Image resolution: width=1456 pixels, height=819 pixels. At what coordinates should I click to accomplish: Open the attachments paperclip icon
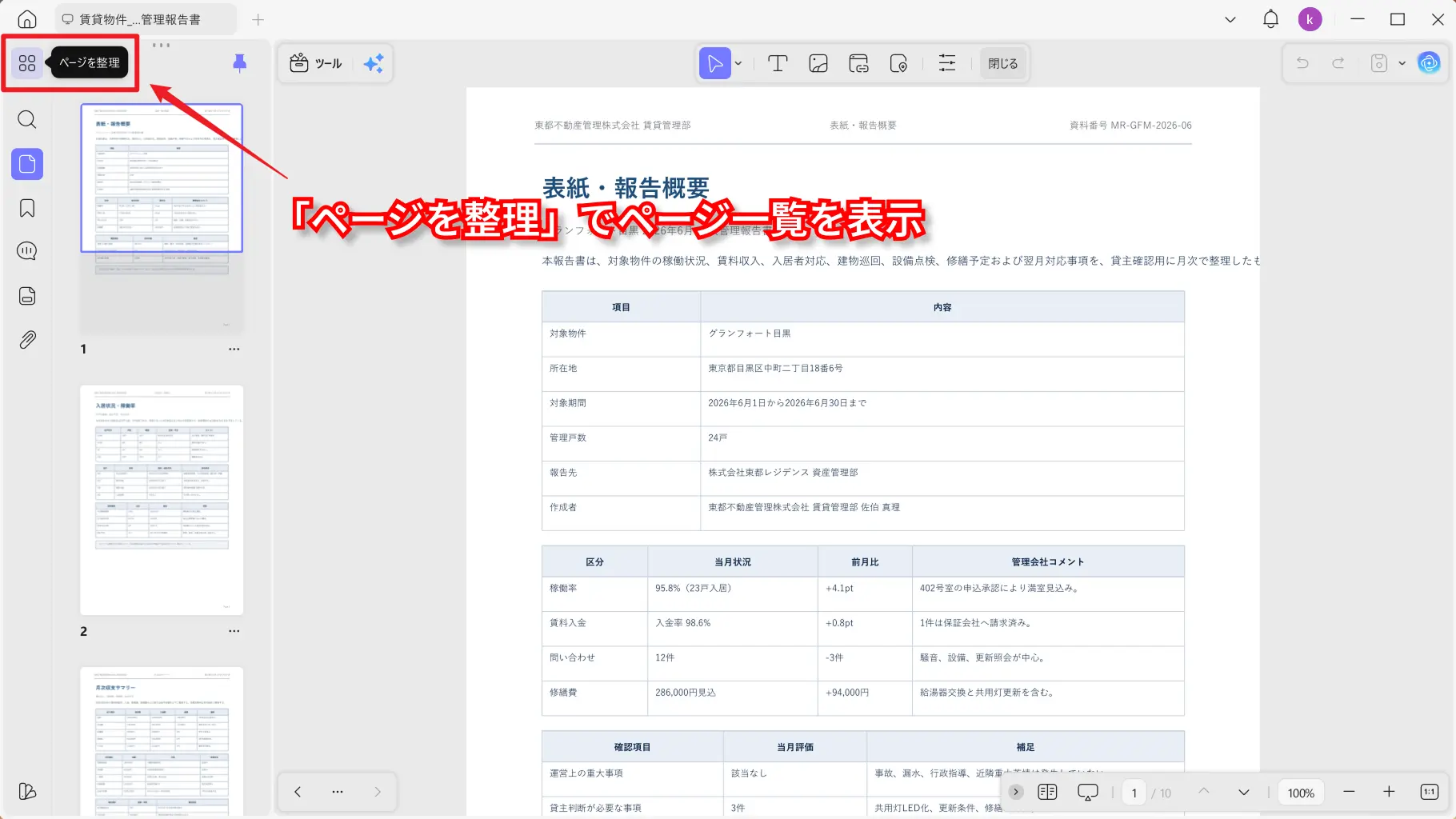click(27, 340)
